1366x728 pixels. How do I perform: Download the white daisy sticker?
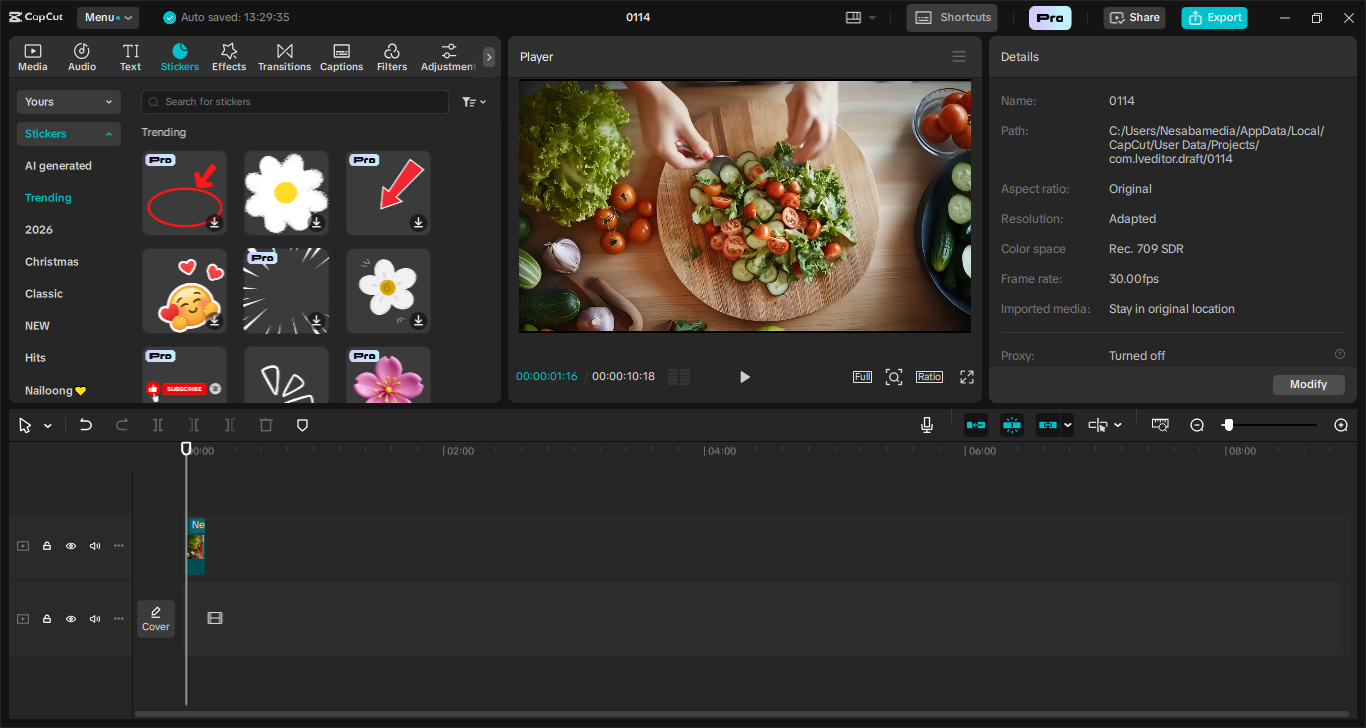point(316,222)
